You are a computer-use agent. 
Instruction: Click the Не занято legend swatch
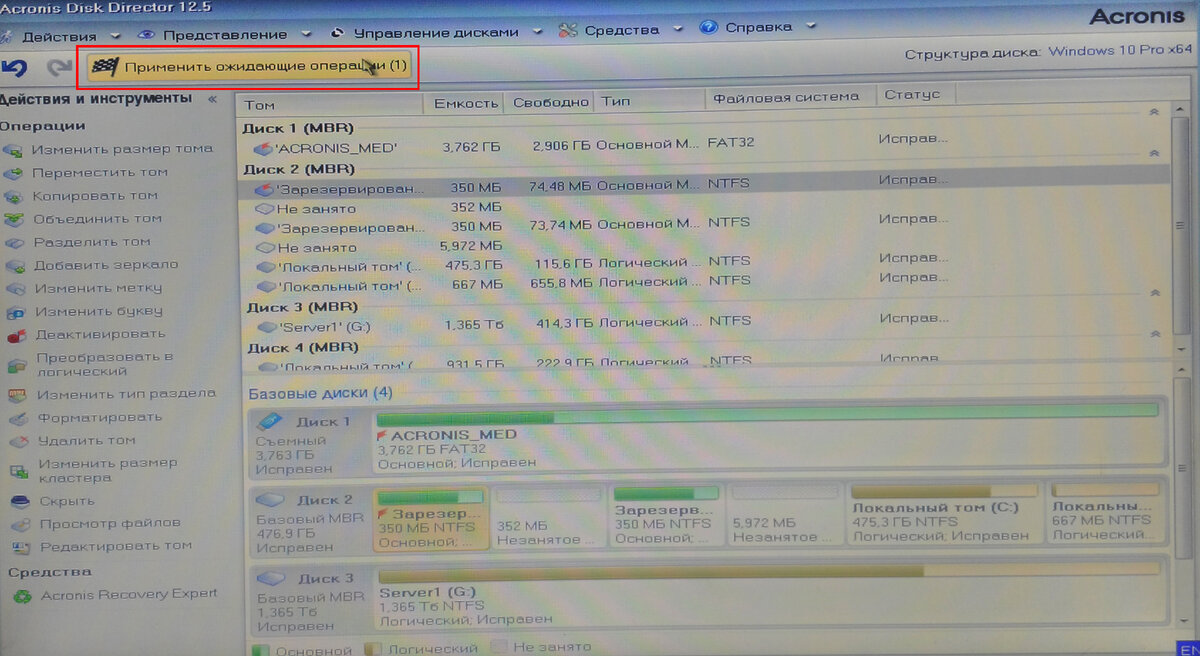[x=500, y=647]
